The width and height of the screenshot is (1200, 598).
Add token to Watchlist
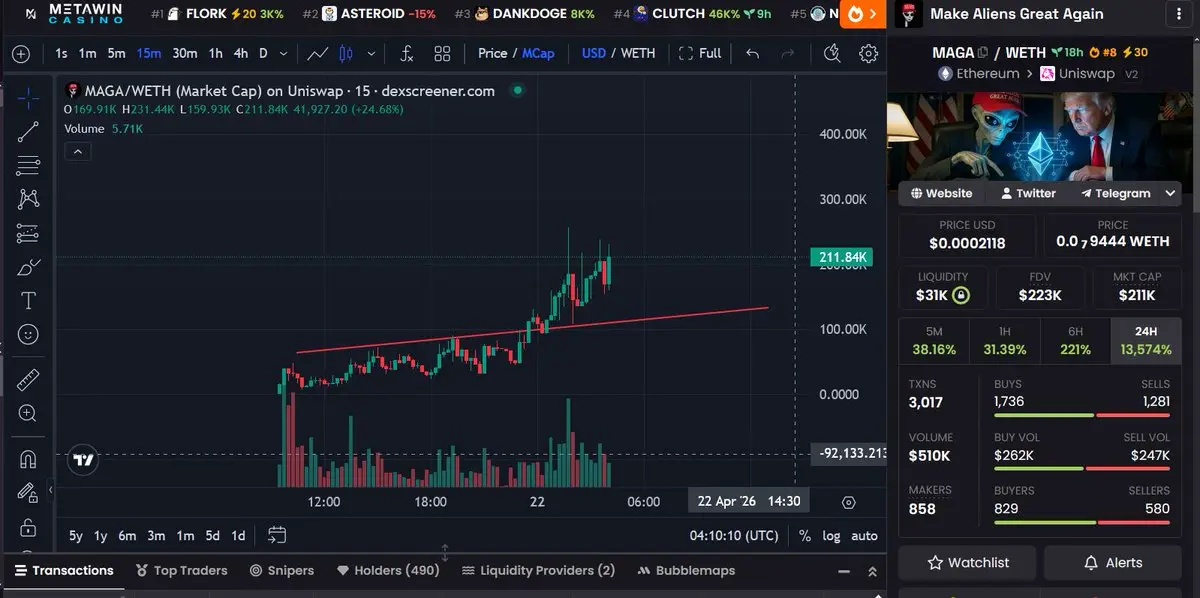click(968, 563)
